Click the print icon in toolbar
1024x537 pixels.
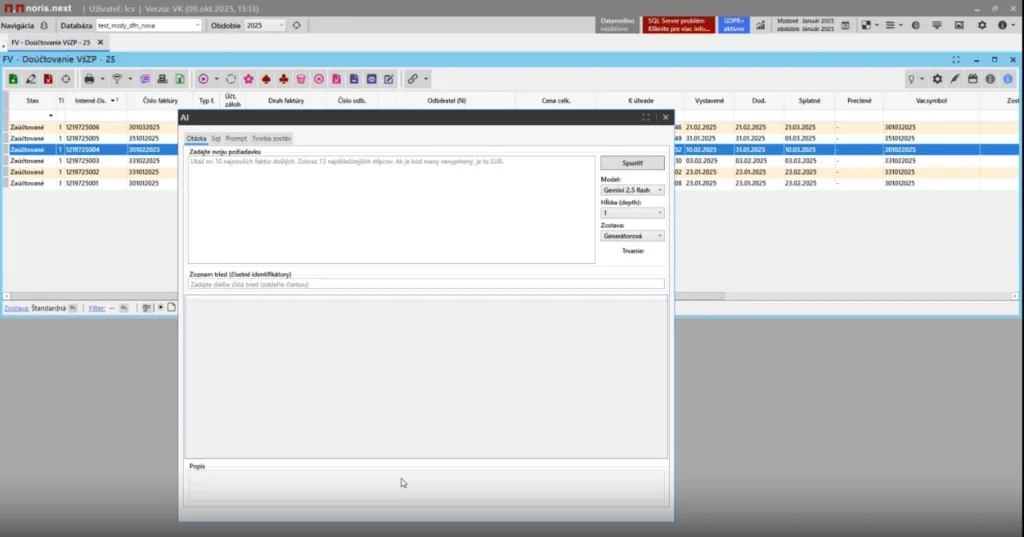tap(89, 79)
